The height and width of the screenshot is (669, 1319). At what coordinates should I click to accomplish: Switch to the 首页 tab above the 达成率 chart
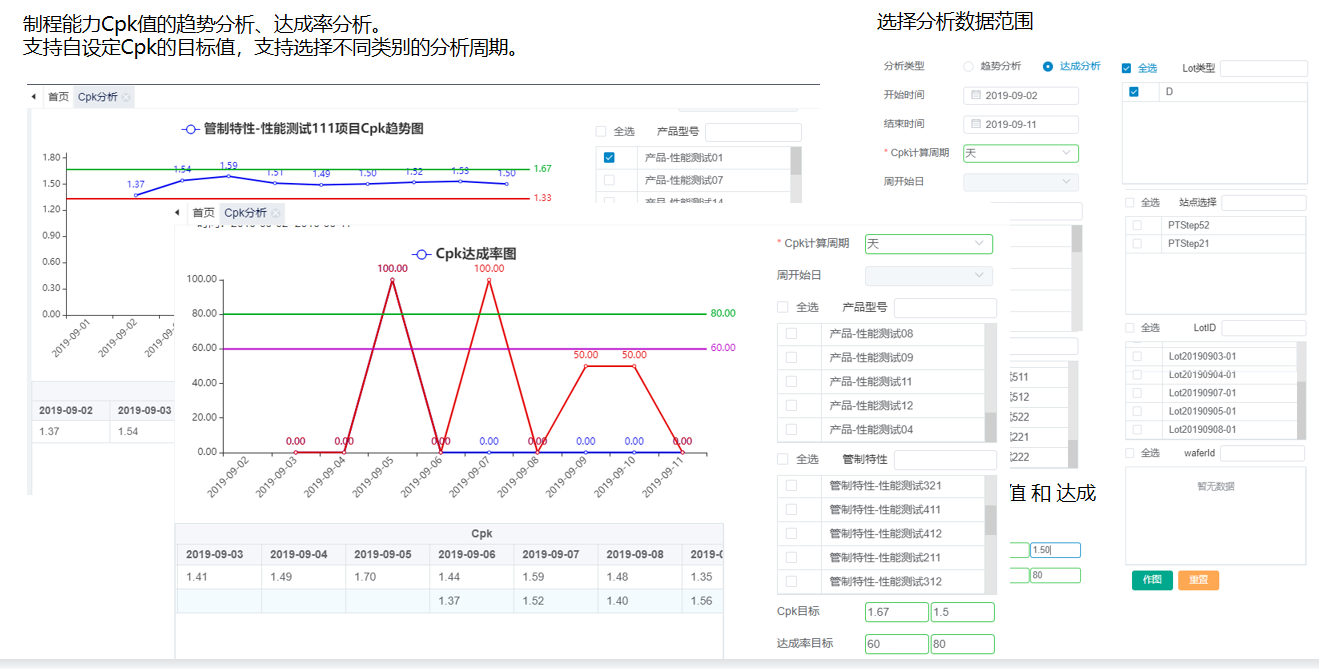[x=203, y=213]
